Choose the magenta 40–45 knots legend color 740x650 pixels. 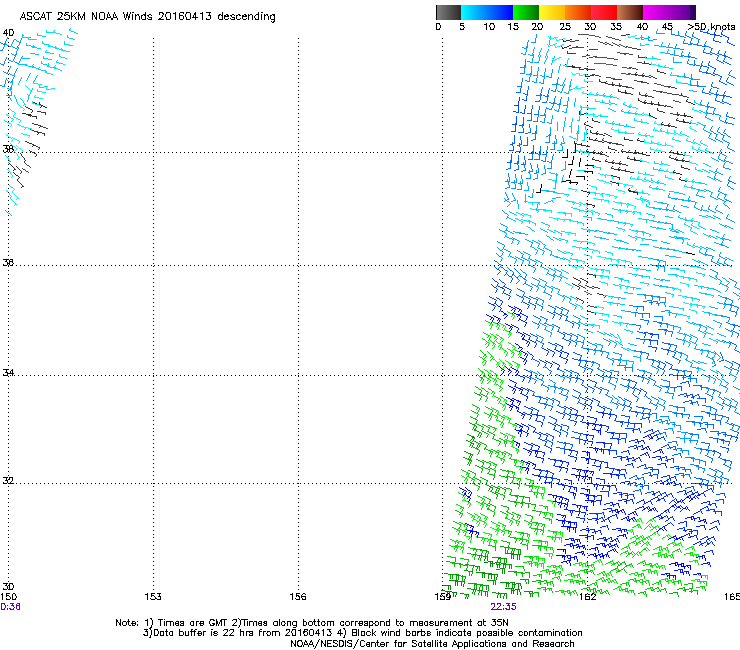[656, 12]
